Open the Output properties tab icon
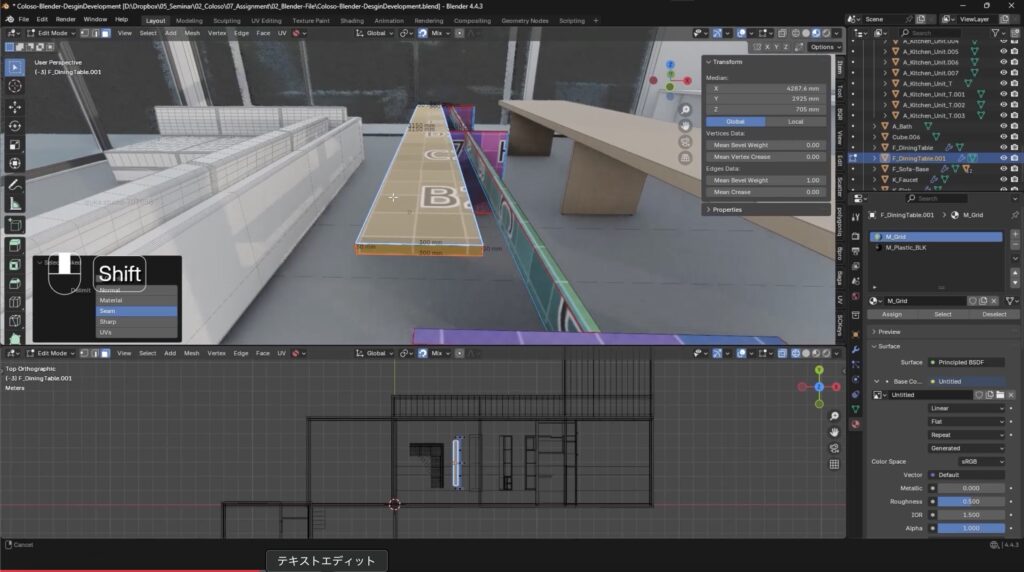Screen dimensions: 1024x572 [x=856, y=251]
